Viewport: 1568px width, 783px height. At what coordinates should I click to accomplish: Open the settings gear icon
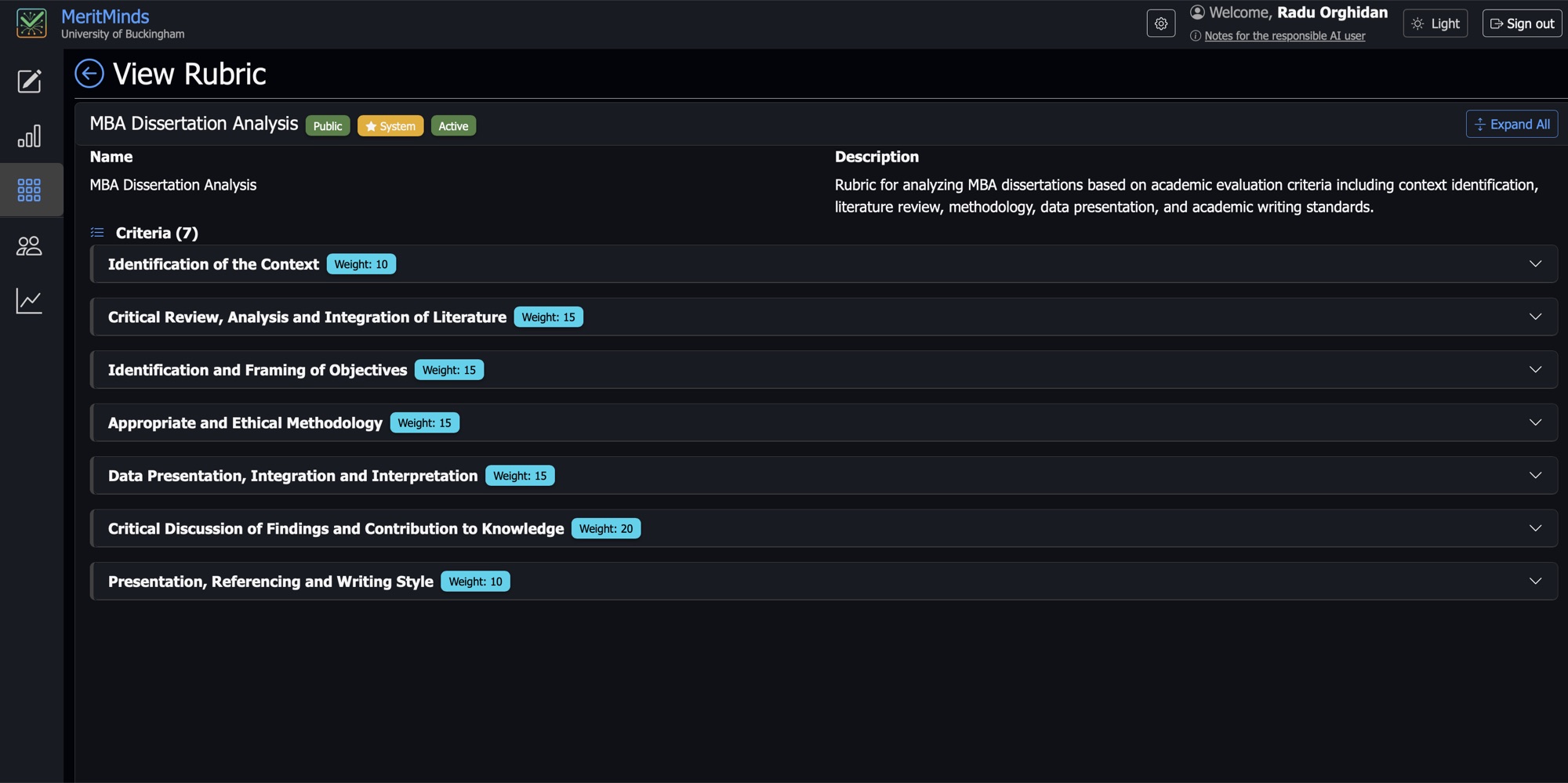[x=1161, y=24]
